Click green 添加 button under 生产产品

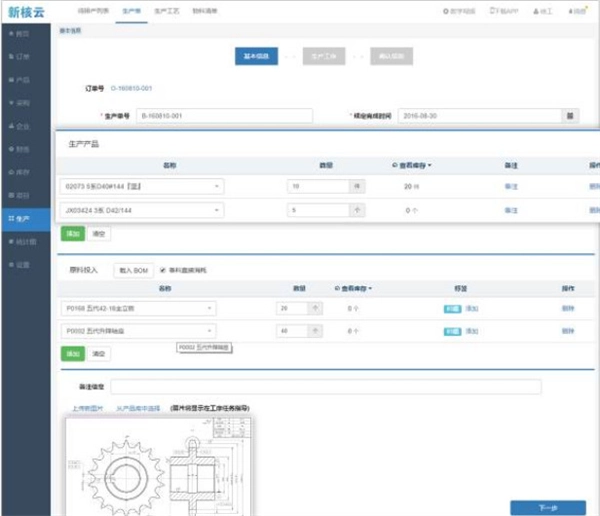[x=72, y=233]
